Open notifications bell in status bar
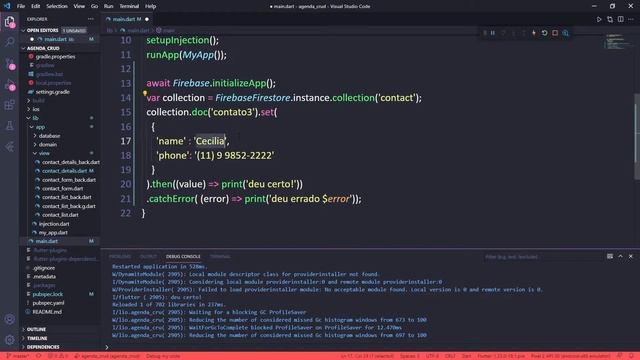The image size is (640, 360). pyautogui.click(x=631, y=356)
